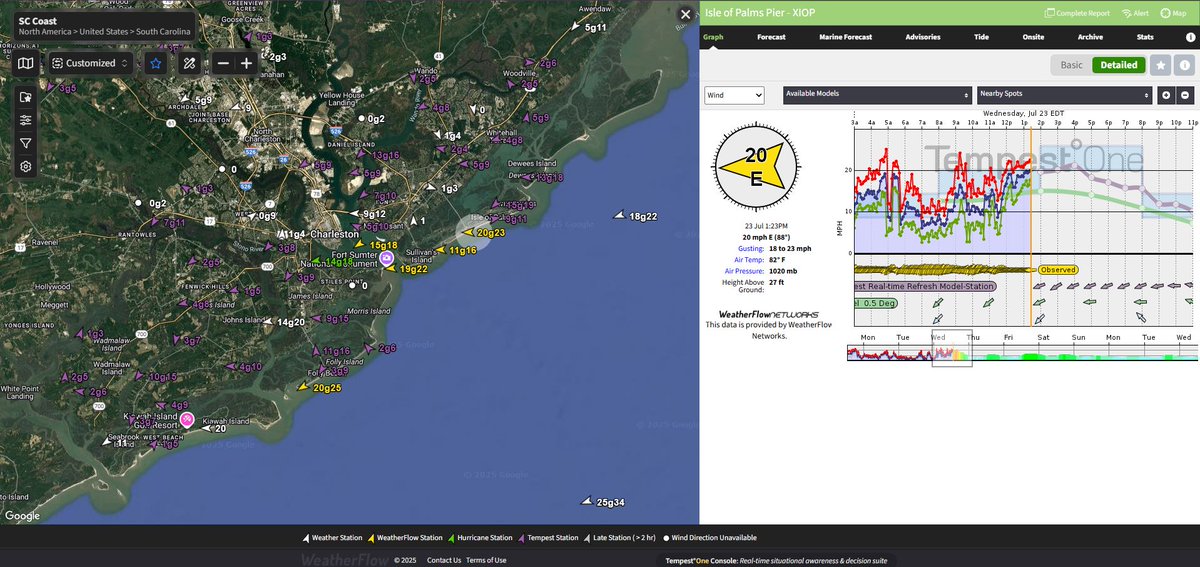Image resolution: width=1200 pixels, height=567 pixels.
Task: Select the 19g22 station marker
Action: 407,269
